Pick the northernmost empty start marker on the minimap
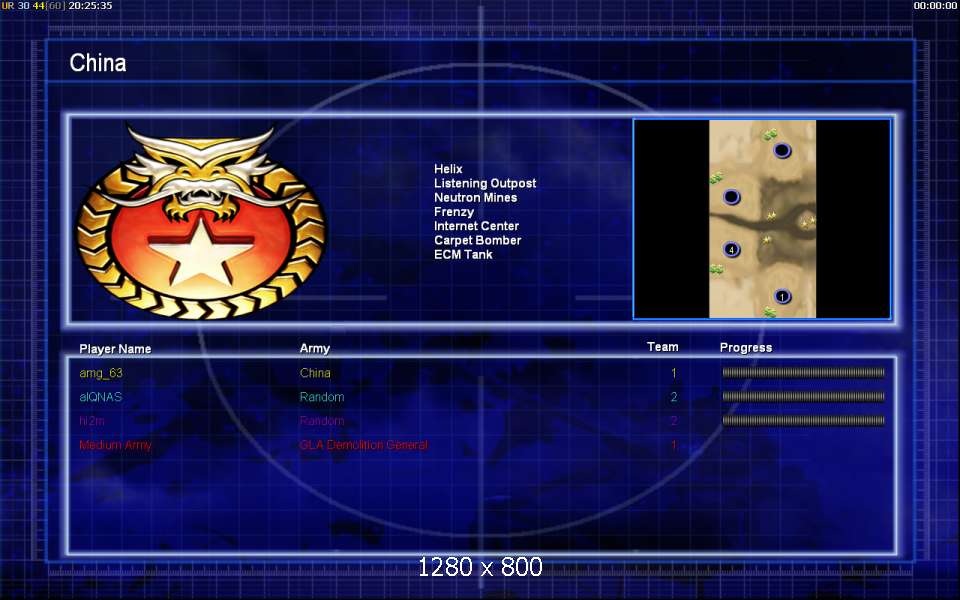 pos(782,150)
